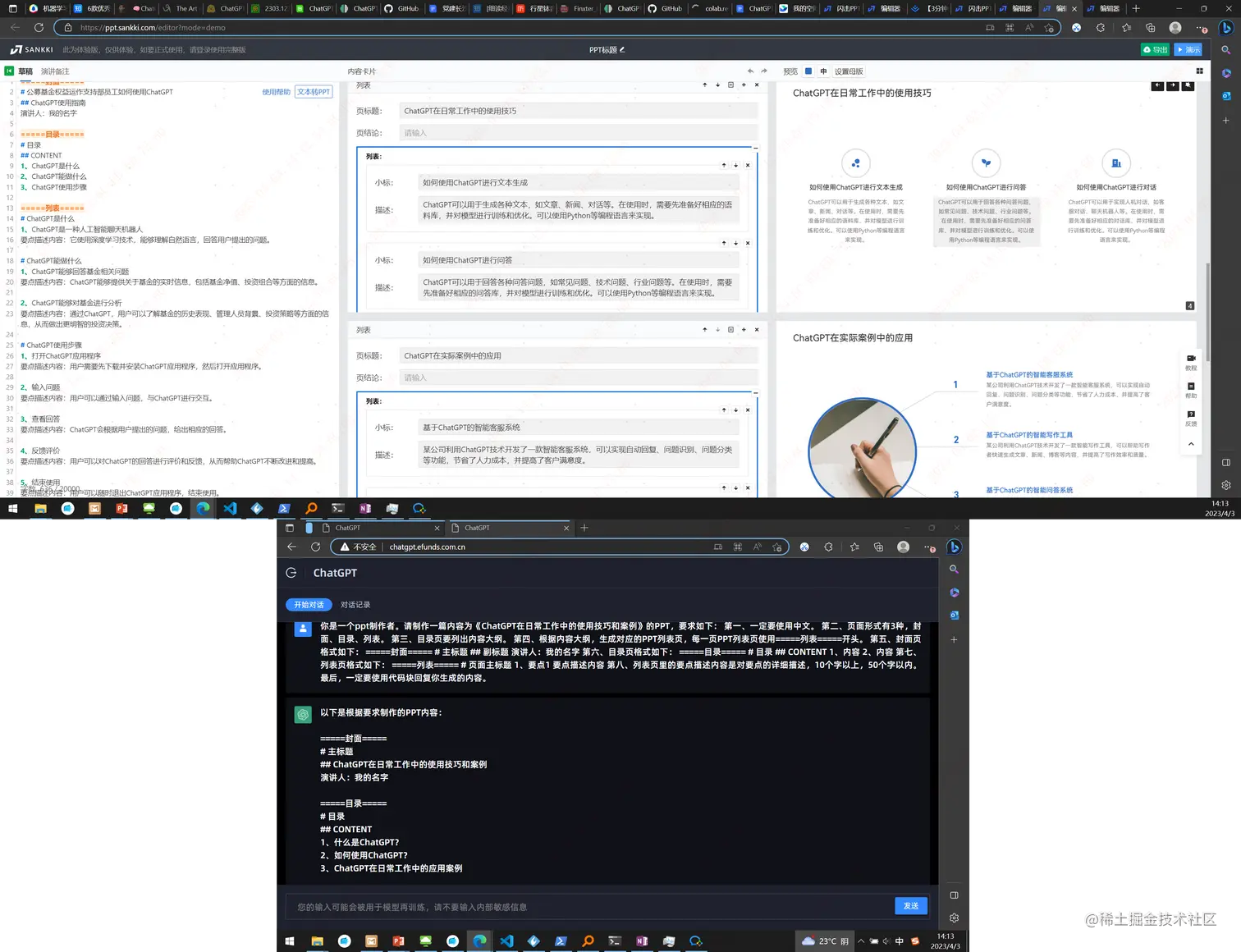Switch to the 演讲备注 tab

(55, 71)
